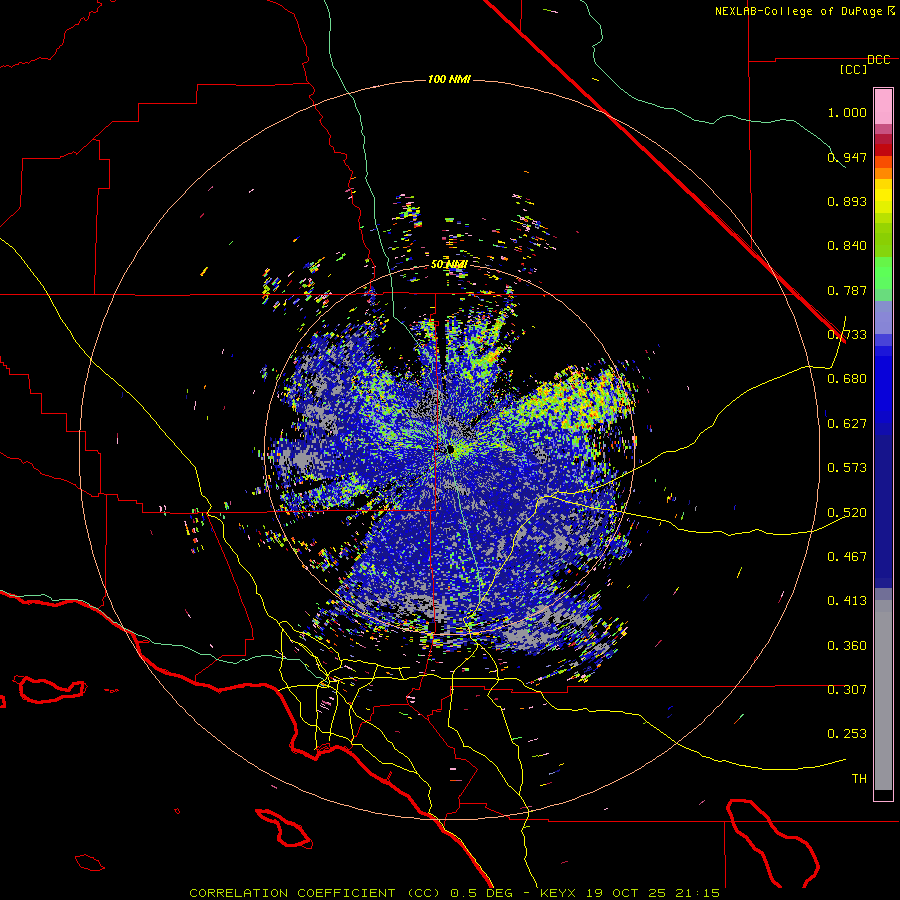Click the 0.680 legend value
This screenshot has width=900, height=900.
pos(847,379)
